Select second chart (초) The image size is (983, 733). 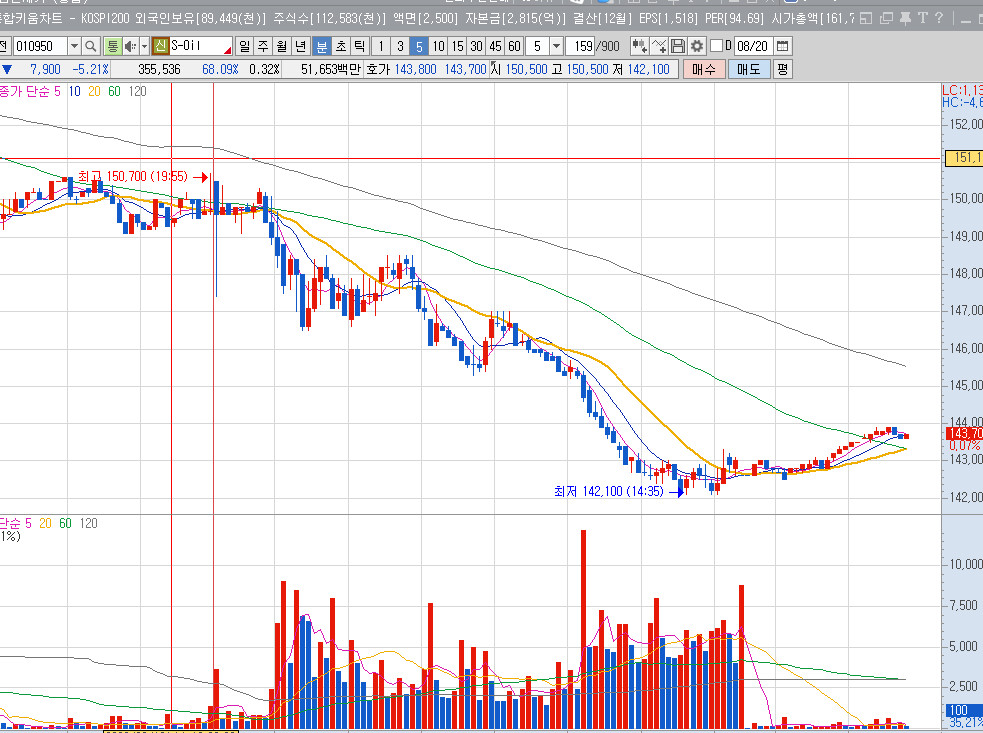pyautogui.click(x=341, y=46)
